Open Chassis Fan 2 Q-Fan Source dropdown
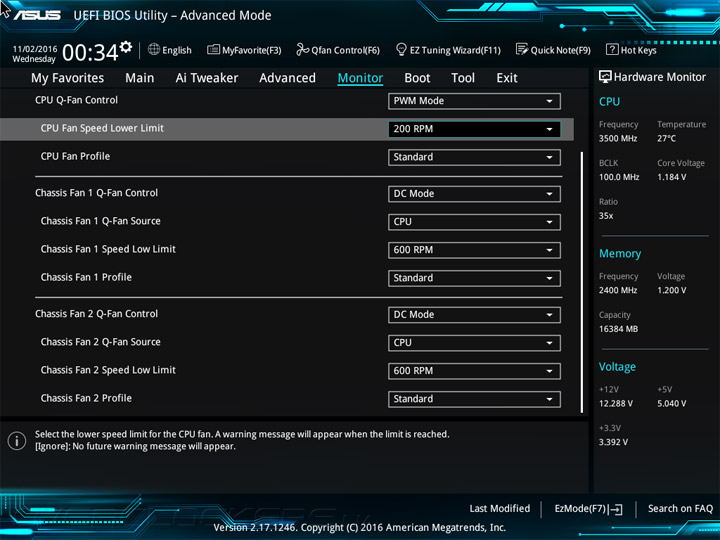720x540 pixels. [474, 343]
